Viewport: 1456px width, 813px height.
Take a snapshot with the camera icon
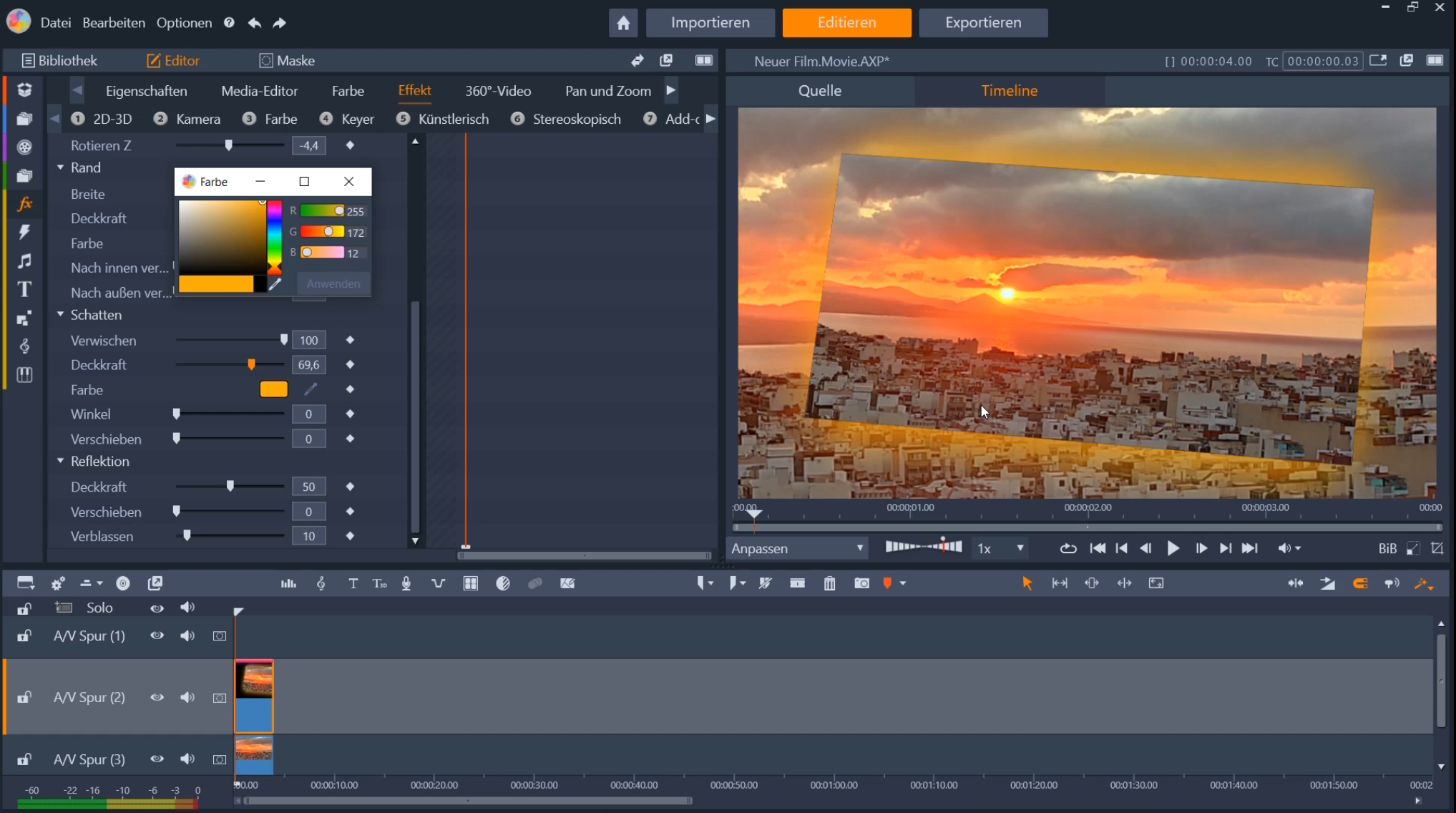pyautogui.click(x=861, y=583)
